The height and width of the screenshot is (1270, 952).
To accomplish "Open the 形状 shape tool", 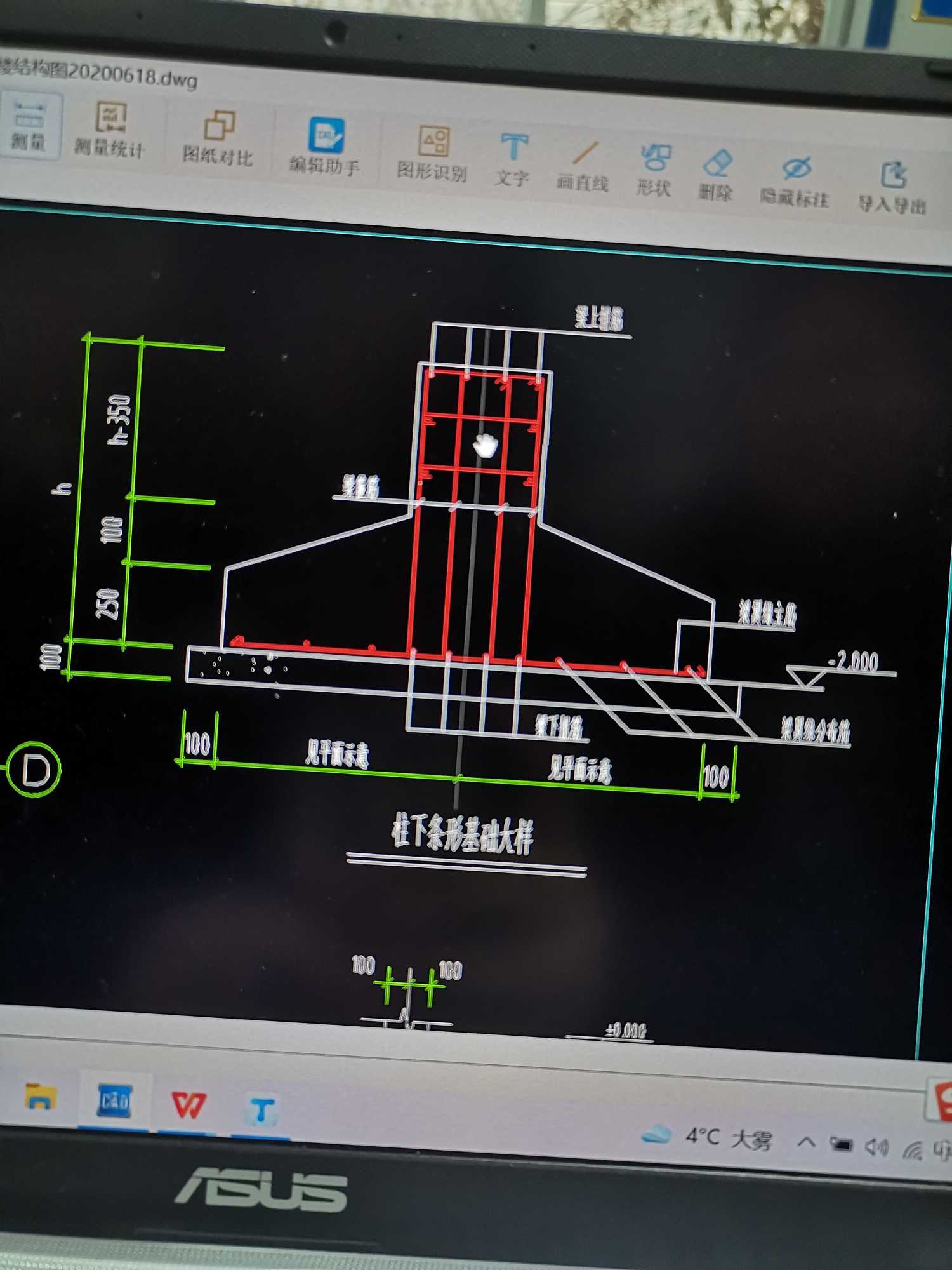I will (654, 171).
